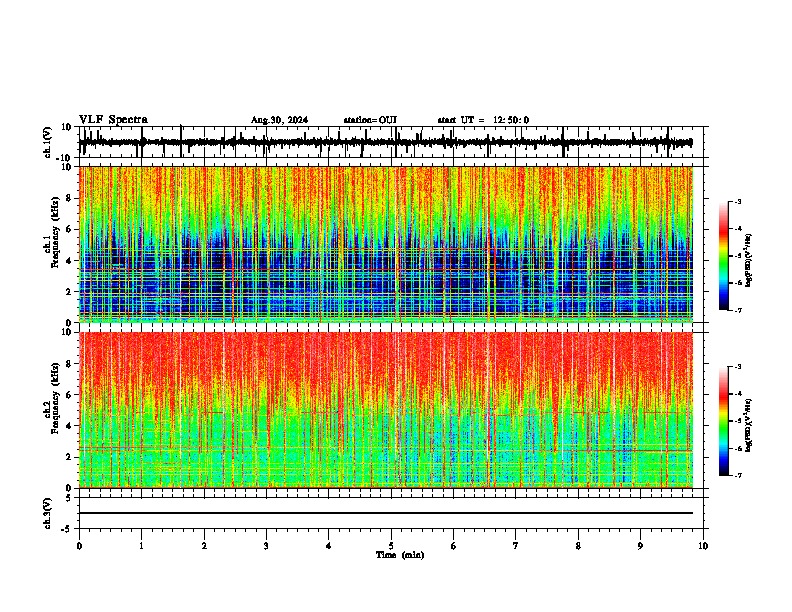Click the ch.2 spectrogram plot
Image resolution: width=792 pixels, height=612 pixels.
coord(386,410)
